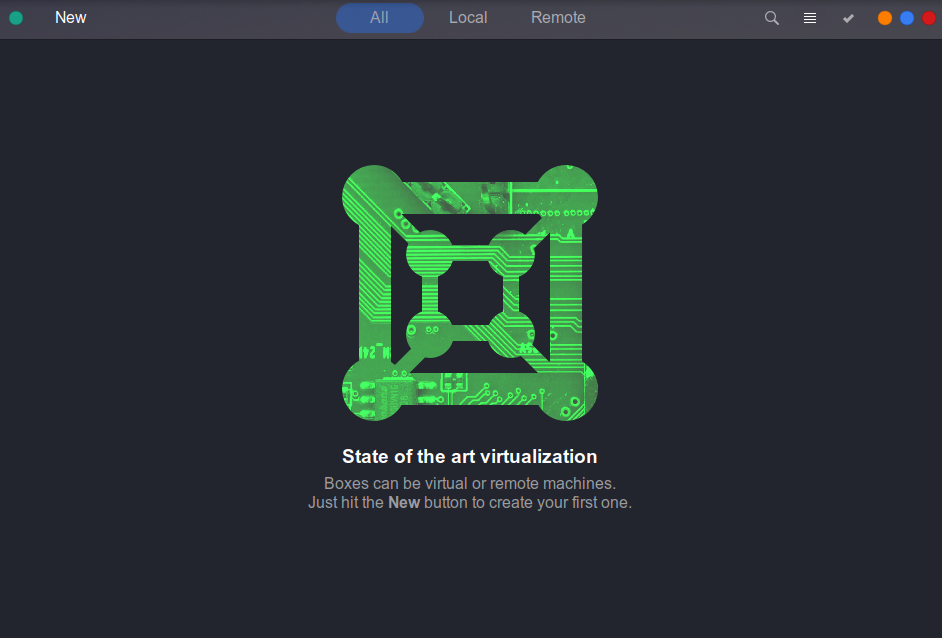Close window with the red button
This screenshot has height=638, width=942.
pyautogui.click(x=929, y=18)
